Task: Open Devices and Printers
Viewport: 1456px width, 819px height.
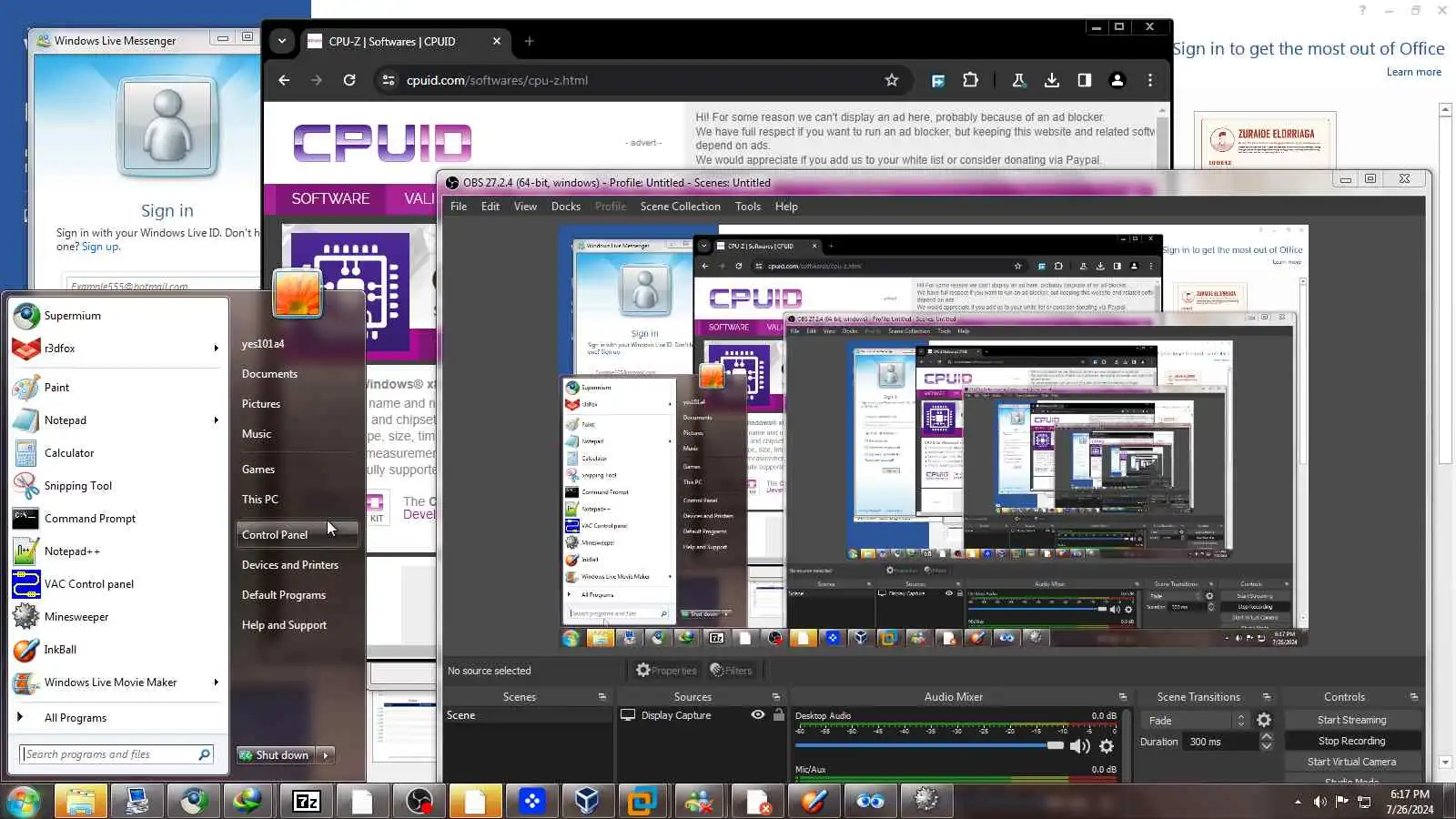Action: pyautogui.click(x=290, y=565)
